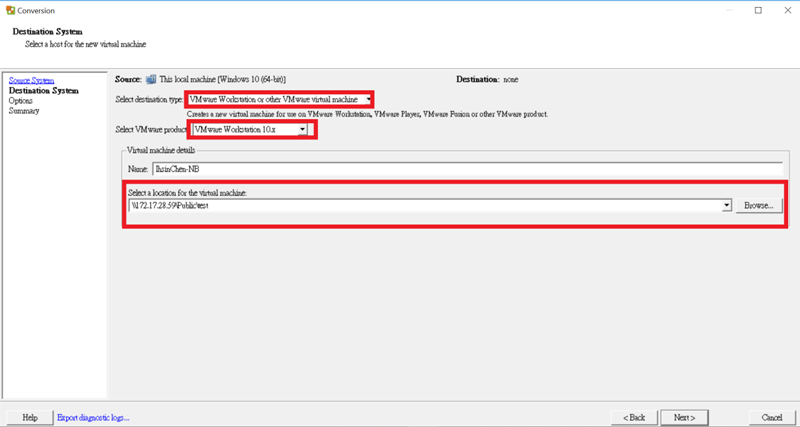Image resolution: width=800 pixels, height=427 pixels.
Task: Click the Conversion app icon in title bar
Action: [x=10, y=10]
